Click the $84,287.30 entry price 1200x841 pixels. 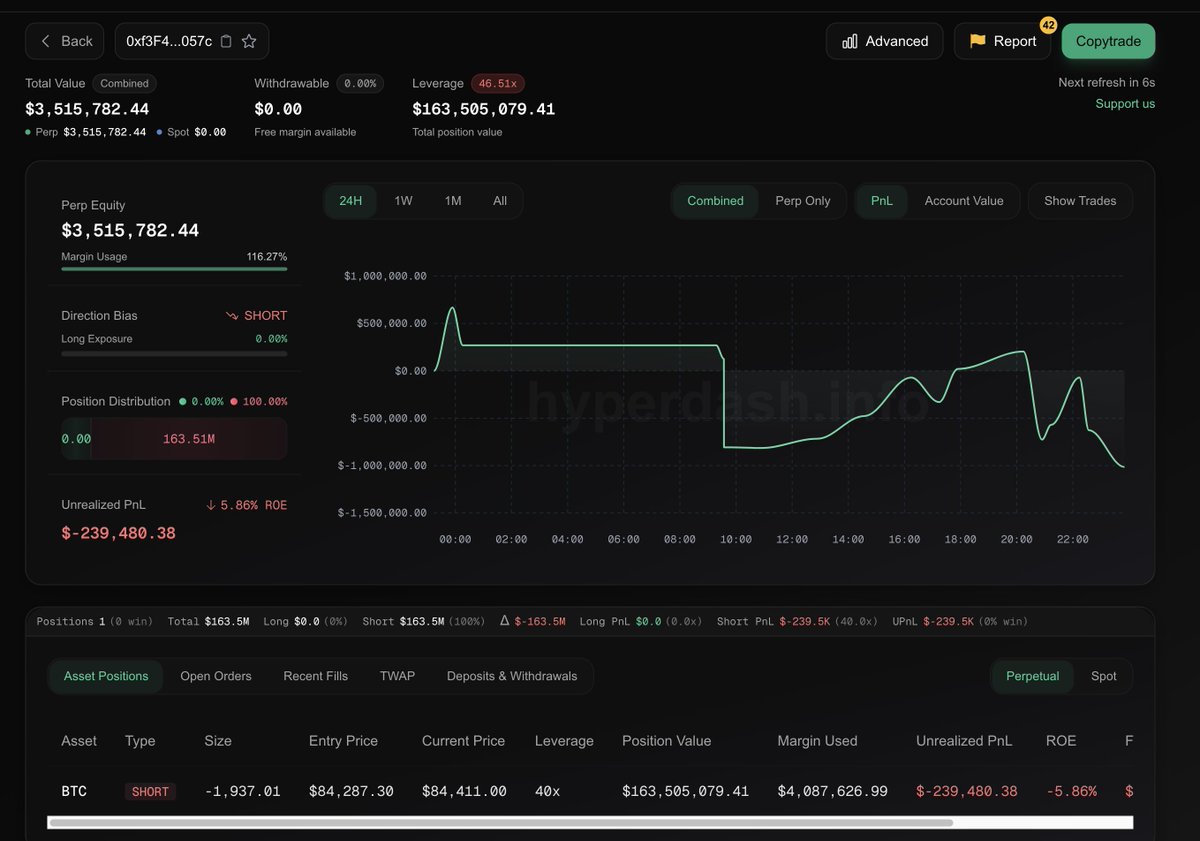tap(351, 791)
